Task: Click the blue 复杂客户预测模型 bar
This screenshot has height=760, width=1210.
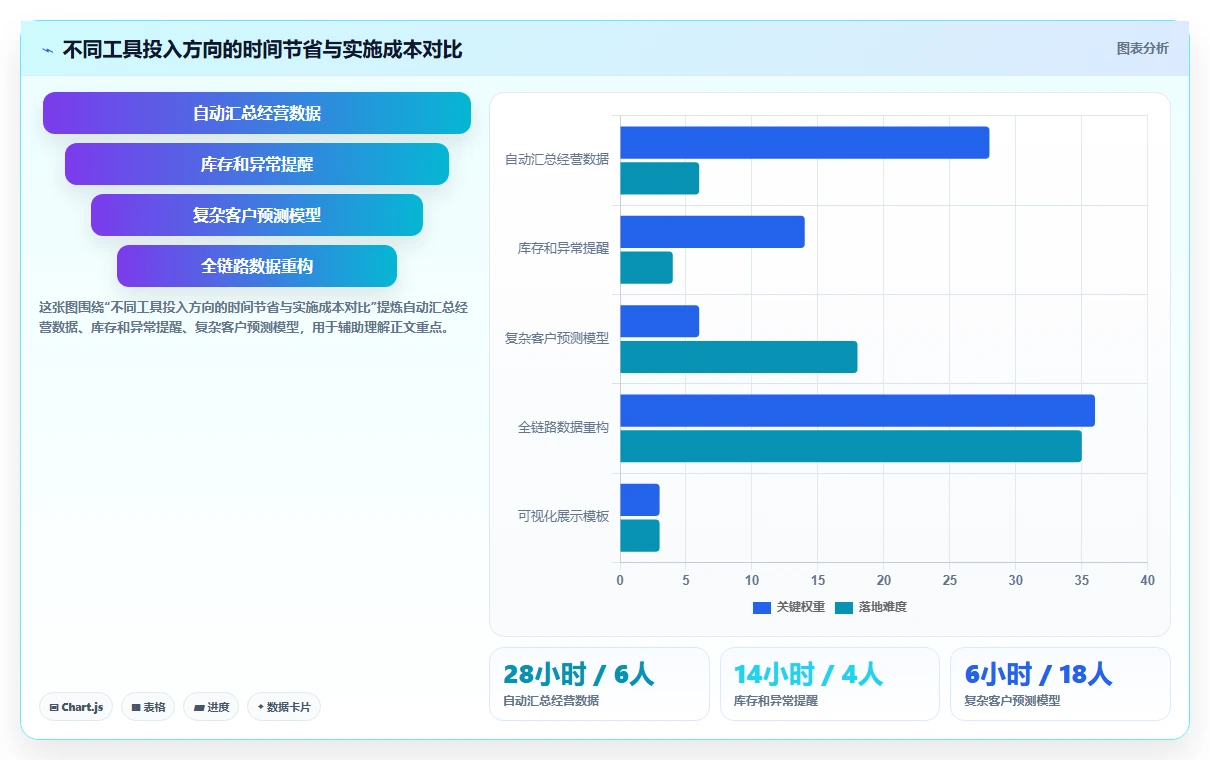Action: (x=659, y=321)
